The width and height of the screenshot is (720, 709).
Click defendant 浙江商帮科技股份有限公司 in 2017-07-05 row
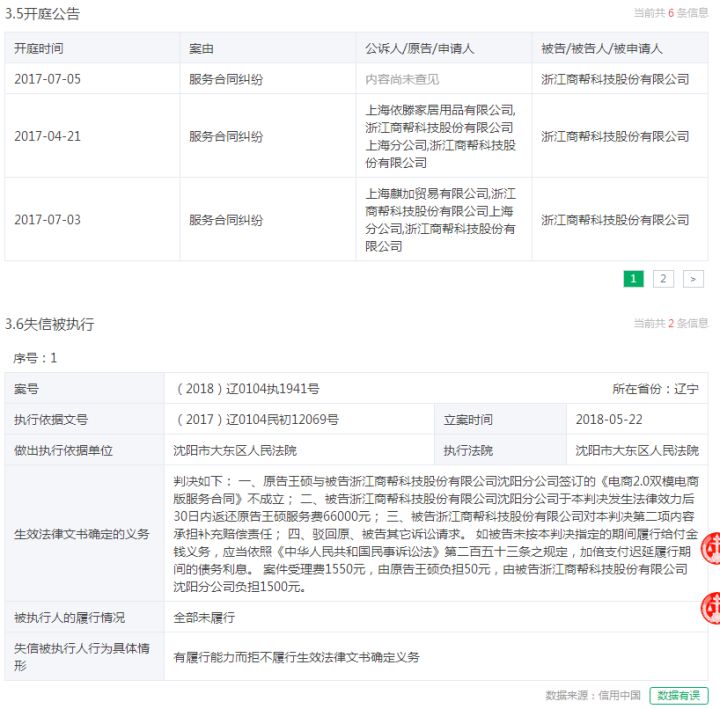615,79
